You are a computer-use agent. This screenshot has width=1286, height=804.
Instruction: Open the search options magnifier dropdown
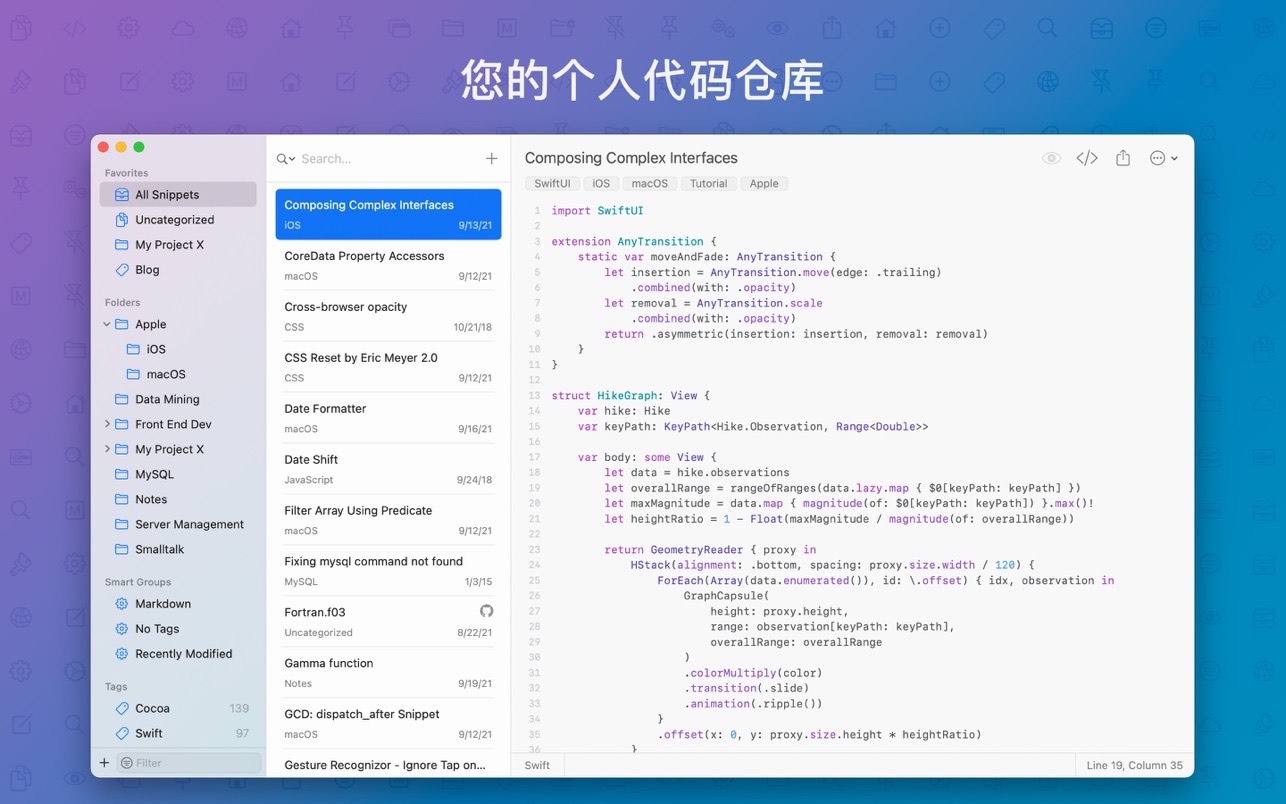285,159
